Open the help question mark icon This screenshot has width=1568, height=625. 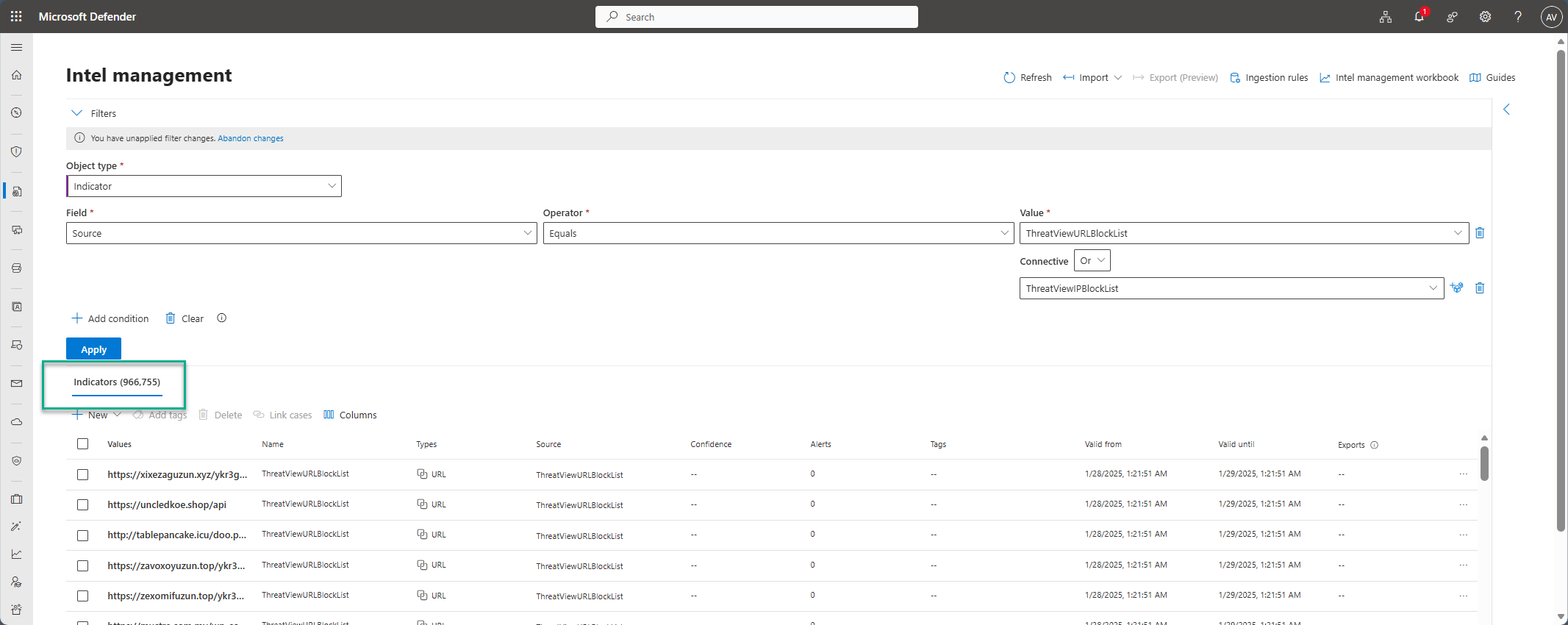tap(1518, 17)
